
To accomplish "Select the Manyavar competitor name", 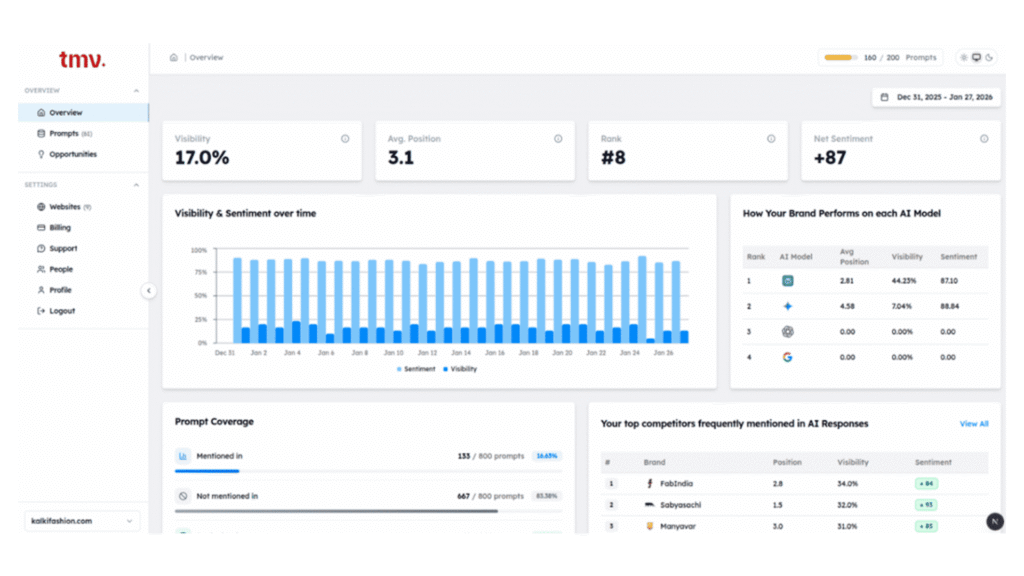I will click(678, 526).
